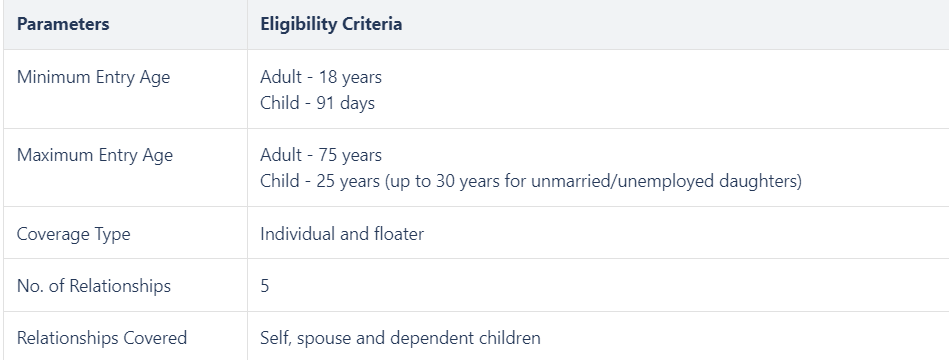Image resolution: width=949 pixels, height=360 pixels.
Task: Click the Eligibility Criteria column header
Action: [331, 24]
